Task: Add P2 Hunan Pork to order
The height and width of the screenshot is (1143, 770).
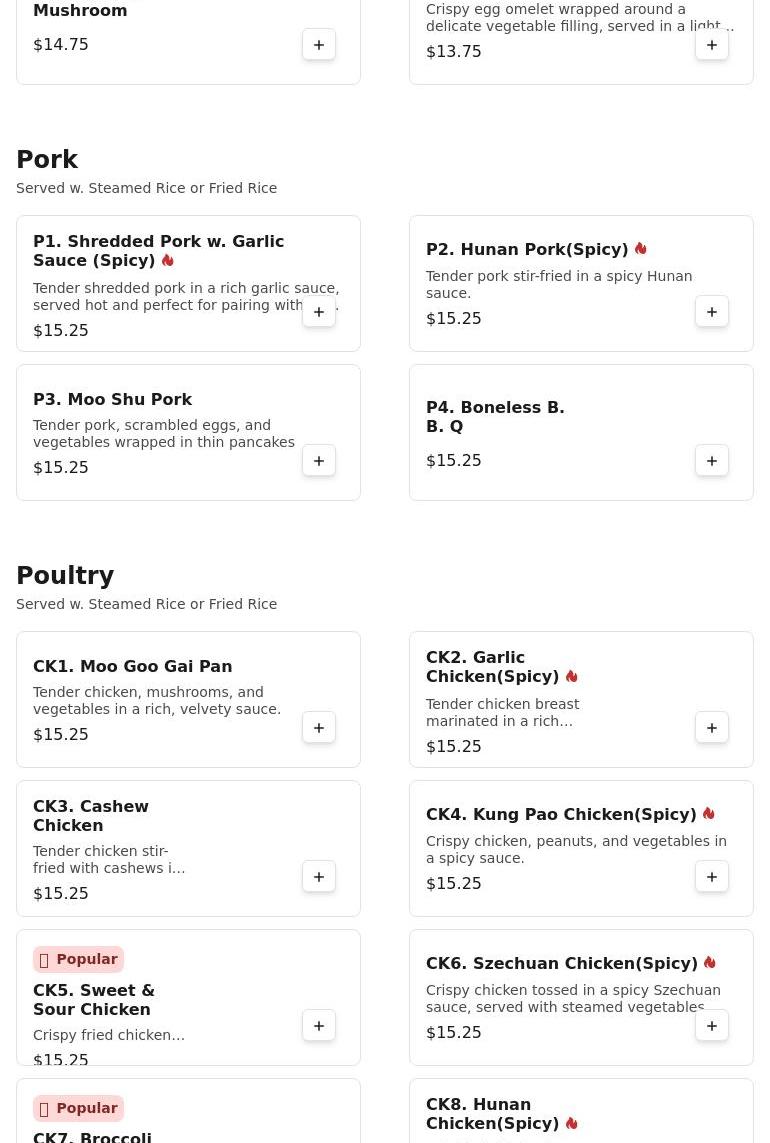Action: 712,312
